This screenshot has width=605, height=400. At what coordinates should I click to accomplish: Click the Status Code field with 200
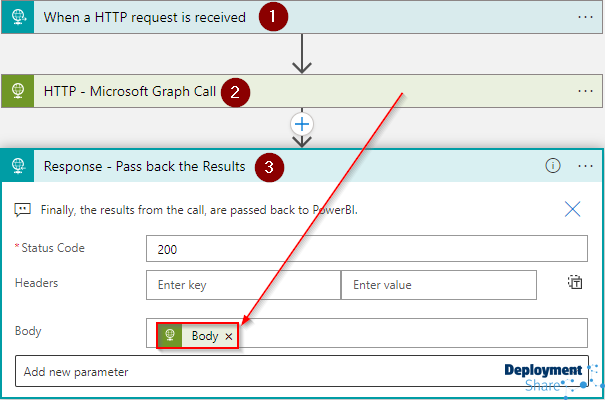[x=366, y=248]
